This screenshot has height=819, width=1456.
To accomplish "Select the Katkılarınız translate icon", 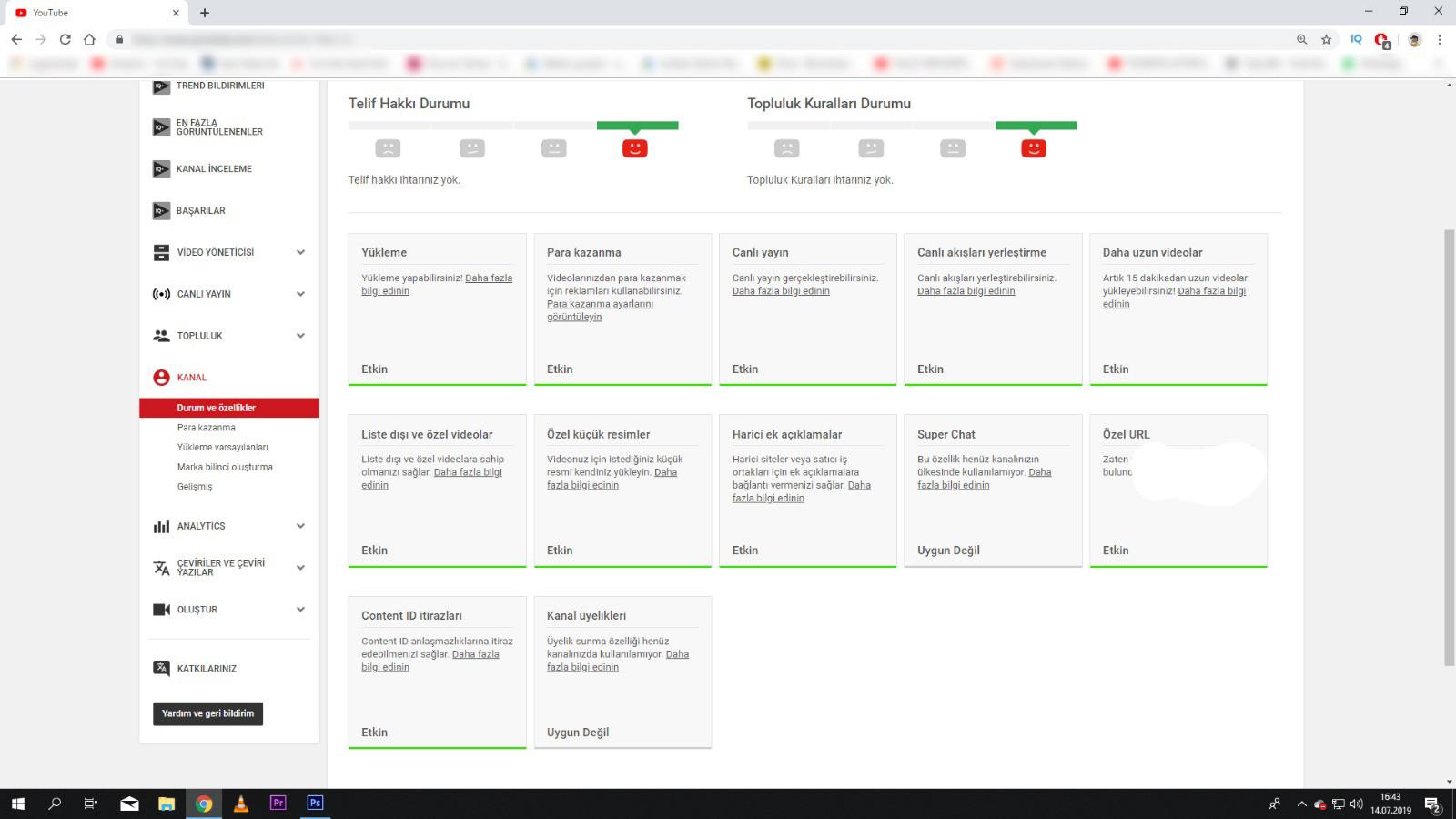I will coord(161,668).
